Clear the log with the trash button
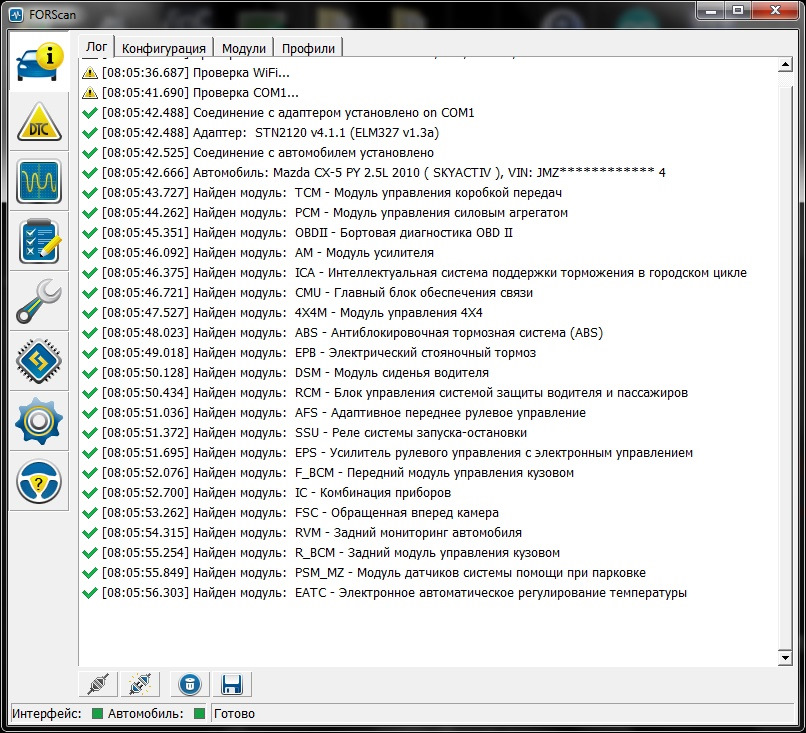Image resolution: width=806 pixels, height=733 pixels. pyautogui.click(x=190, y=685)
